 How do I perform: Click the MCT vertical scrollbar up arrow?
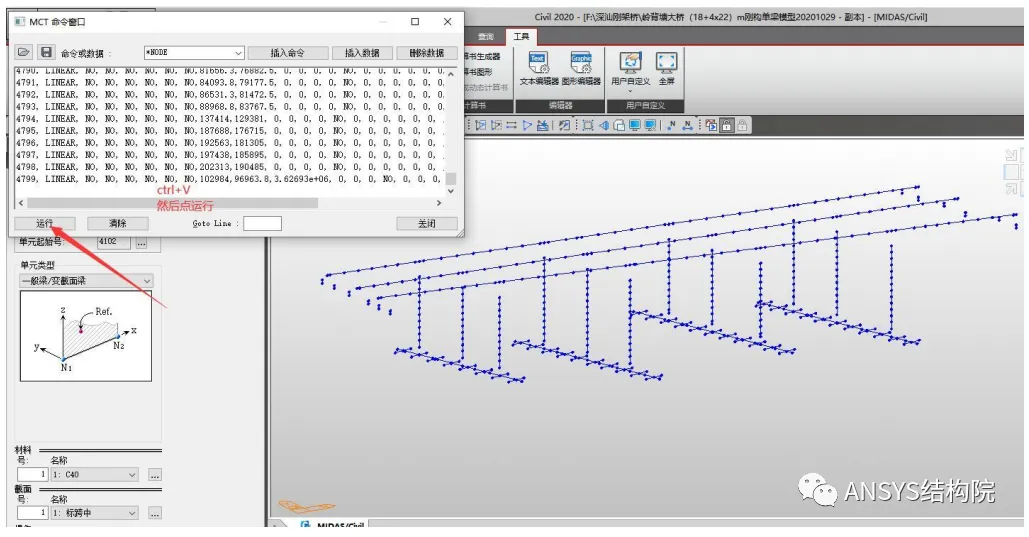(x=451, y=74)
